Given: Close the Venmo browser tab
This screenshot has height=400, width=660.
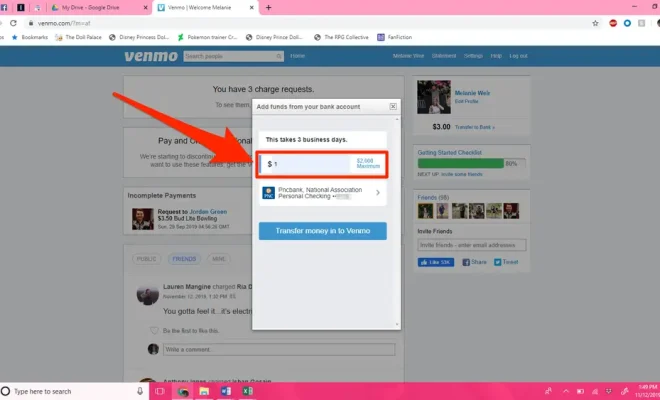Looking at the screenshot, I should pyautogui.click(x=252, y=8).
